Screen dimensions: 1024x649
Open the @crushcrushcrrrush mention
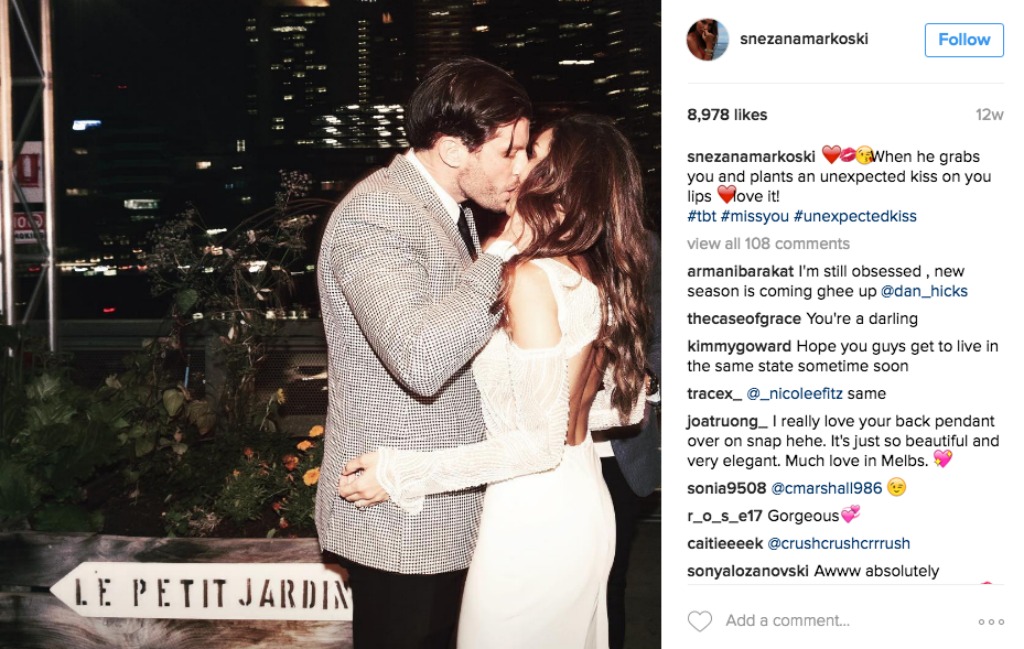pyautogui.click(x=839, y=543)
